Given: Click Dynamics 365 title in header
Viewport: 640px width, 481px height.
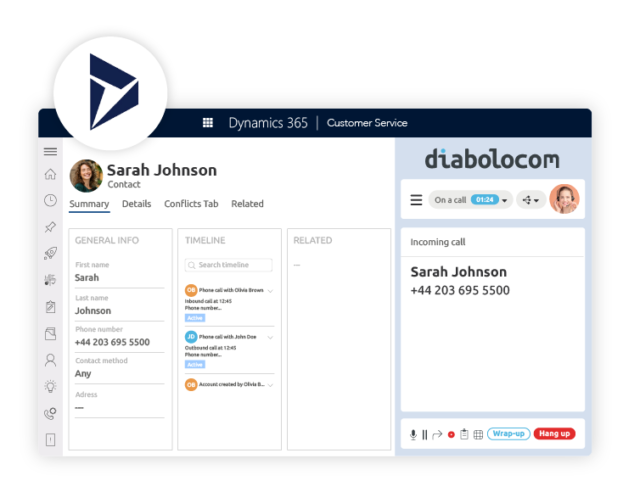Looking at the screenshot, I should (x=268, y=123).
